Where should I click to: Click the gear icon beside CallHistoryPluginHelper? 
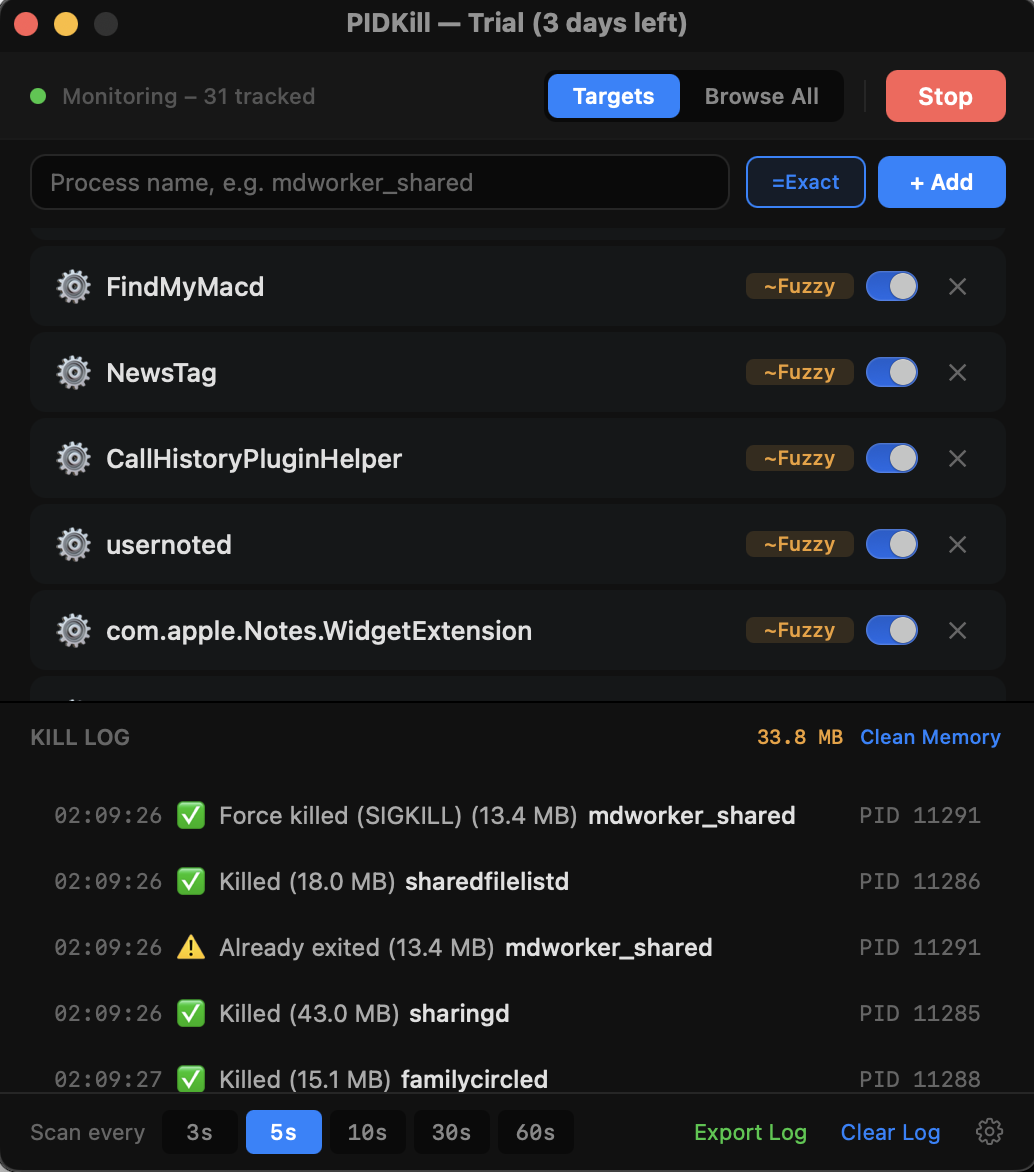74,459
